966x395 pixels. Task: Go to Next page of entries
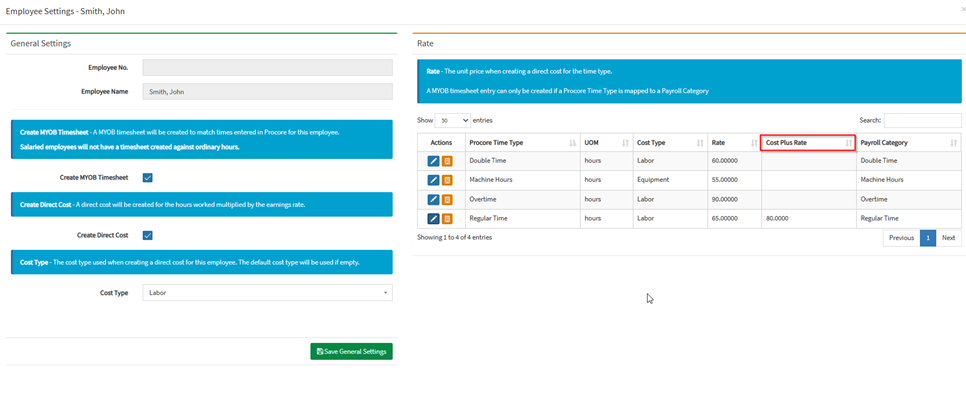coord(948,238)
